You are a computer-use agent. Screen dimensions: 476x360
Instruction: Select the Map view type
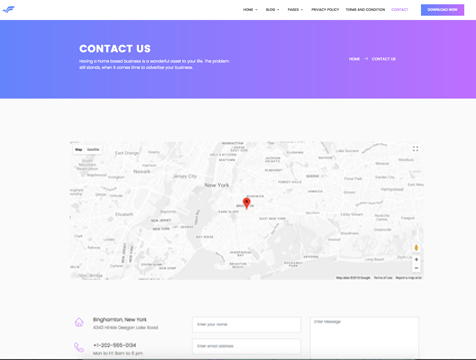coord(79,149)
